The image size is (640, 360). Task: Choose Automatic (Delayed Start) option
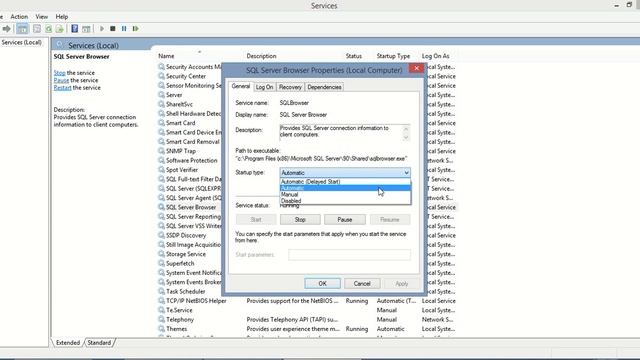coord(345,182)
